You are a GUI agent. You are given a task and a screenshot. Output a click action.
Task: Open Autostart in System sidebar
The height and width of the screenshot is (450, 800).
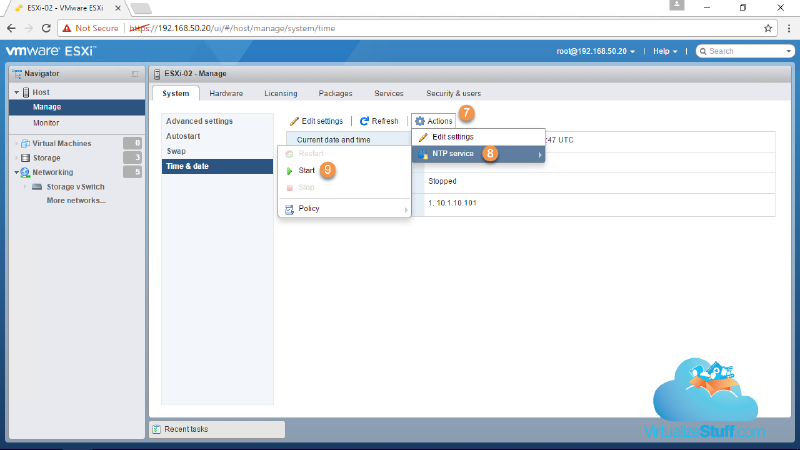point(183,136)
